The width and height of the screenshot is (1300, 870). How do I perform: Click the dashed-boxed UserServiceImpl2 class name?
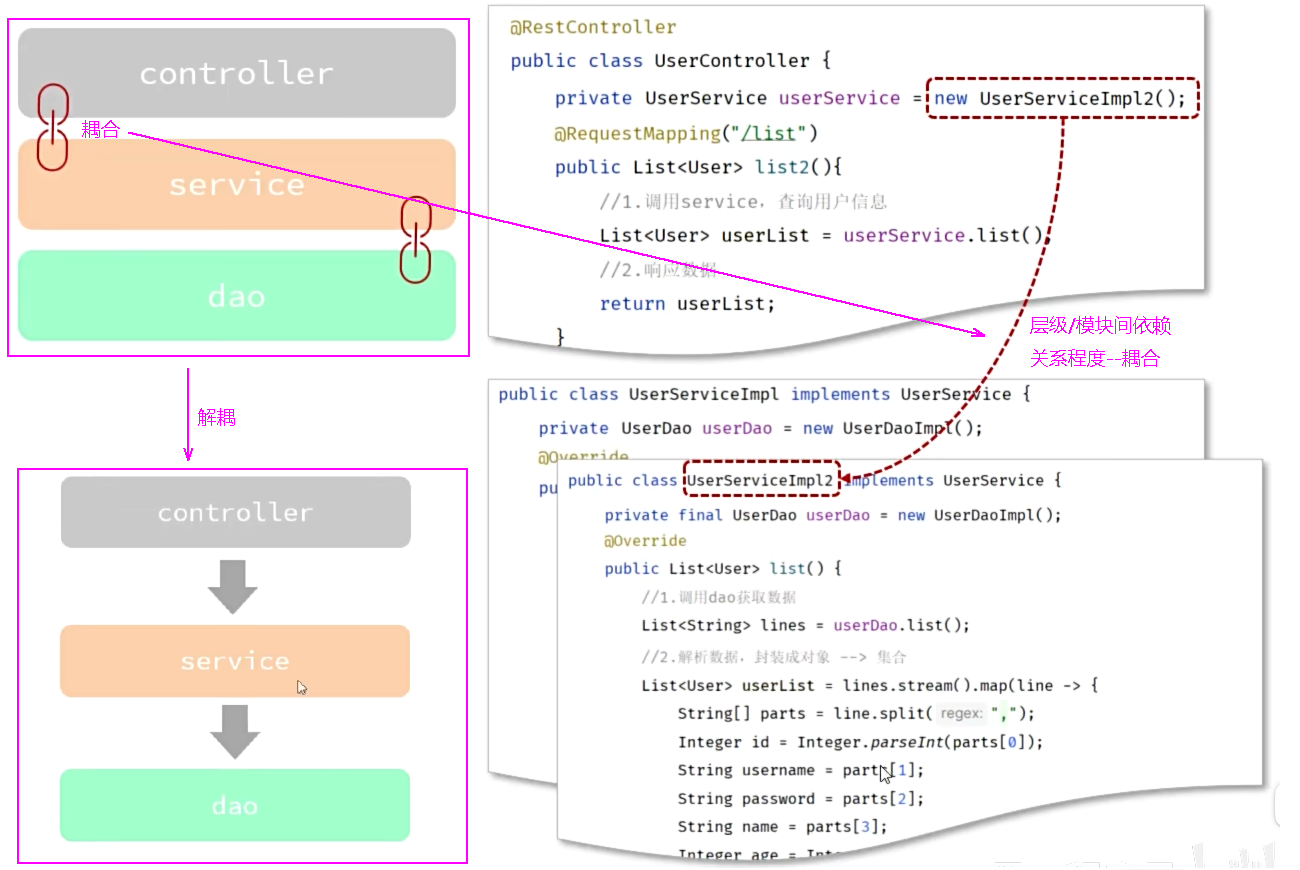[x=761, y=480]
